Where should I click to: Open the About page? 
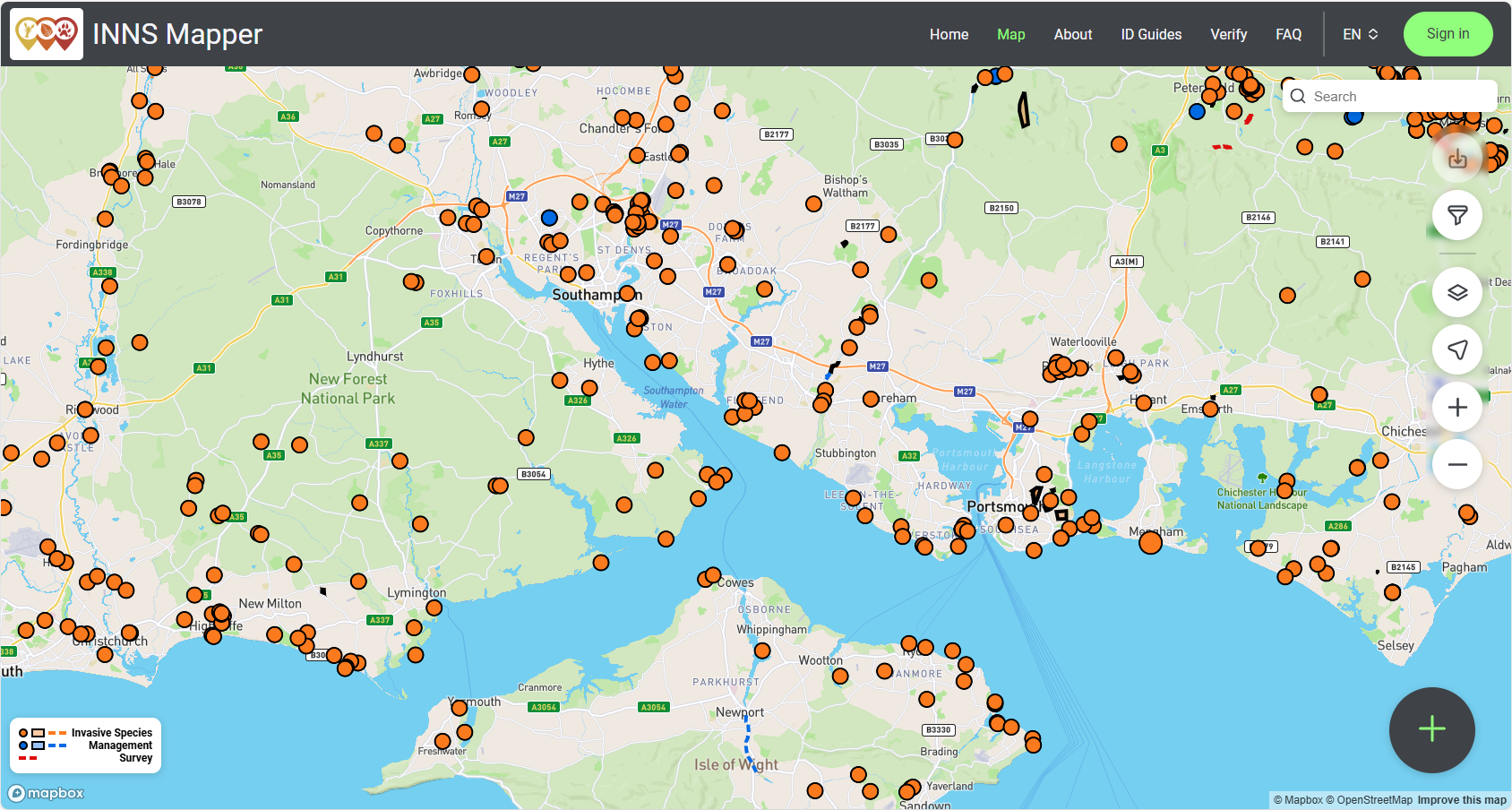[x=1072, y=34]
